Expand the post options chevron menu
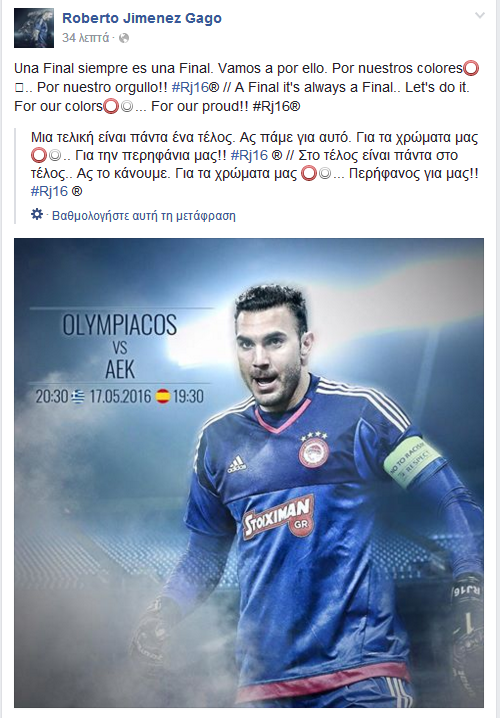500x718 pixels. coord(479,16)
